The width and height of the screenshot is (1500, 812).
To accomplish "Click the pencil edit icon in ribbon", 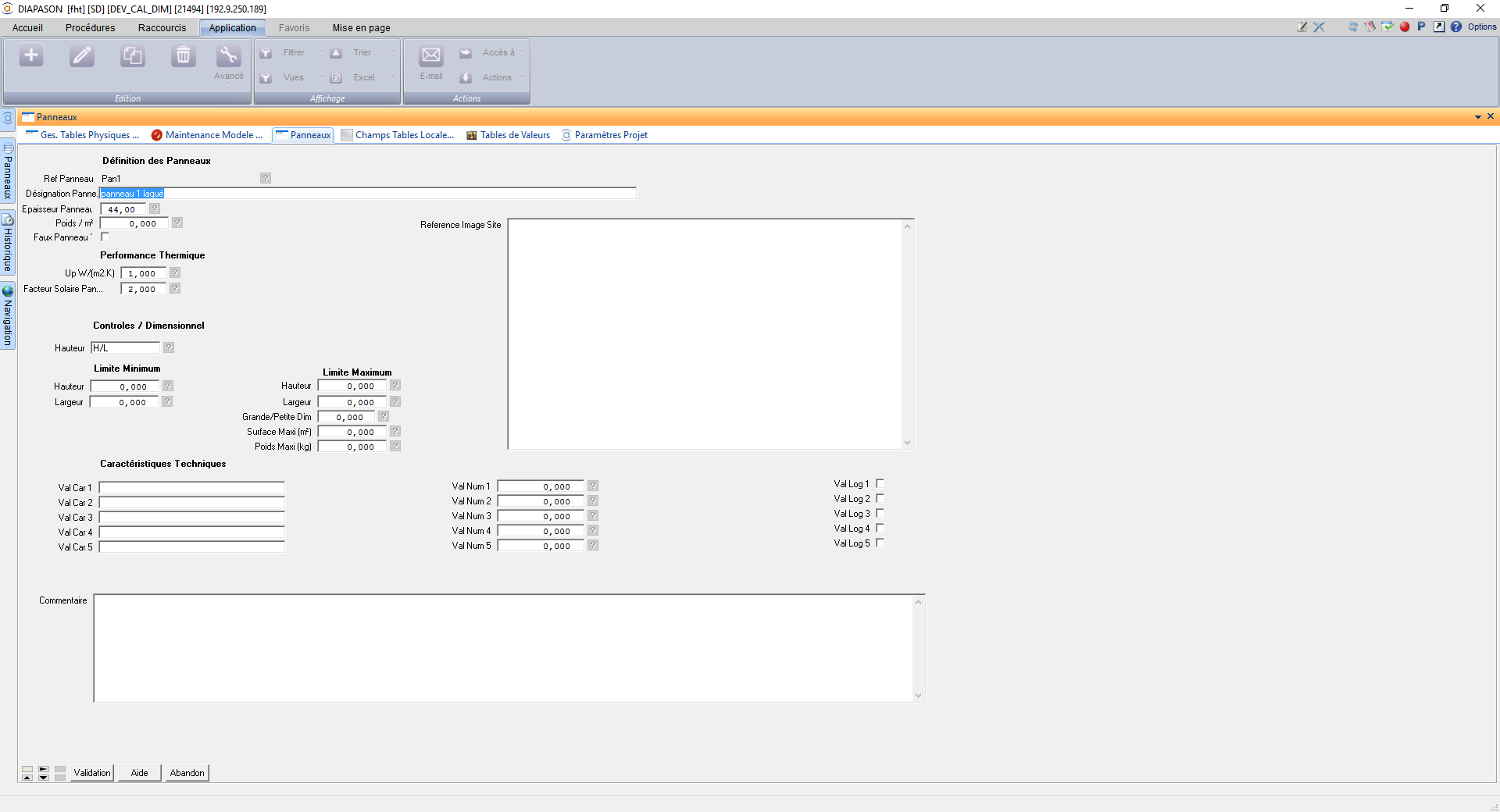I will [82, 55].
